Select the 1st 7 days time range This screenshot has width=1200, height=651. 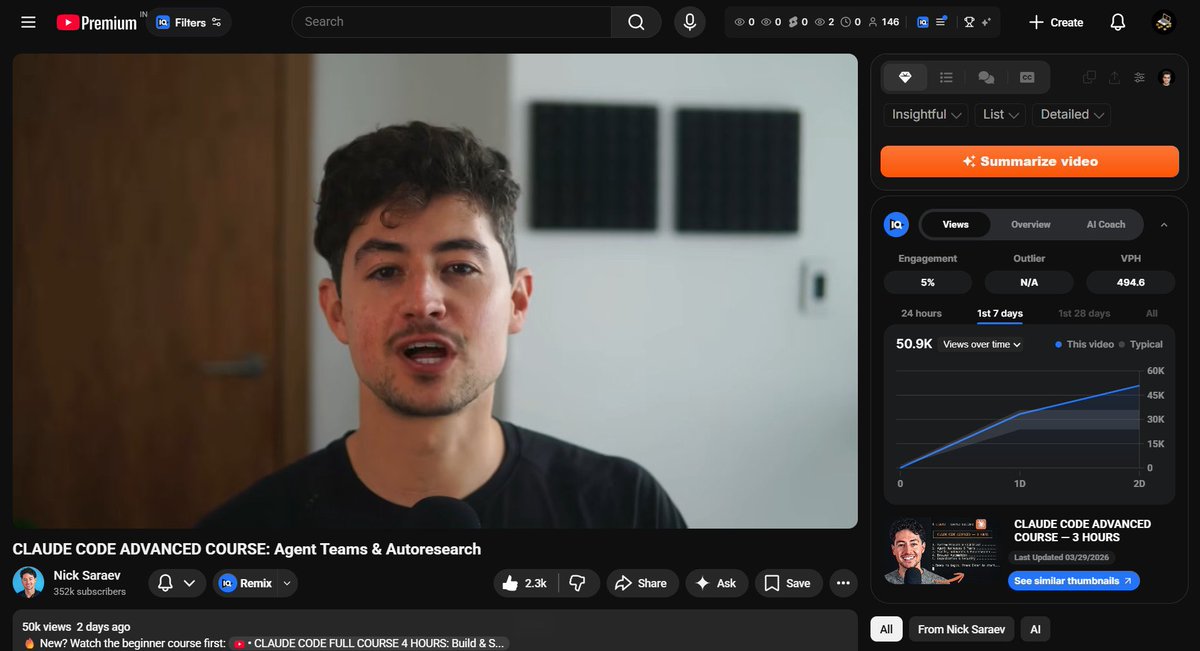point(1000,314)
